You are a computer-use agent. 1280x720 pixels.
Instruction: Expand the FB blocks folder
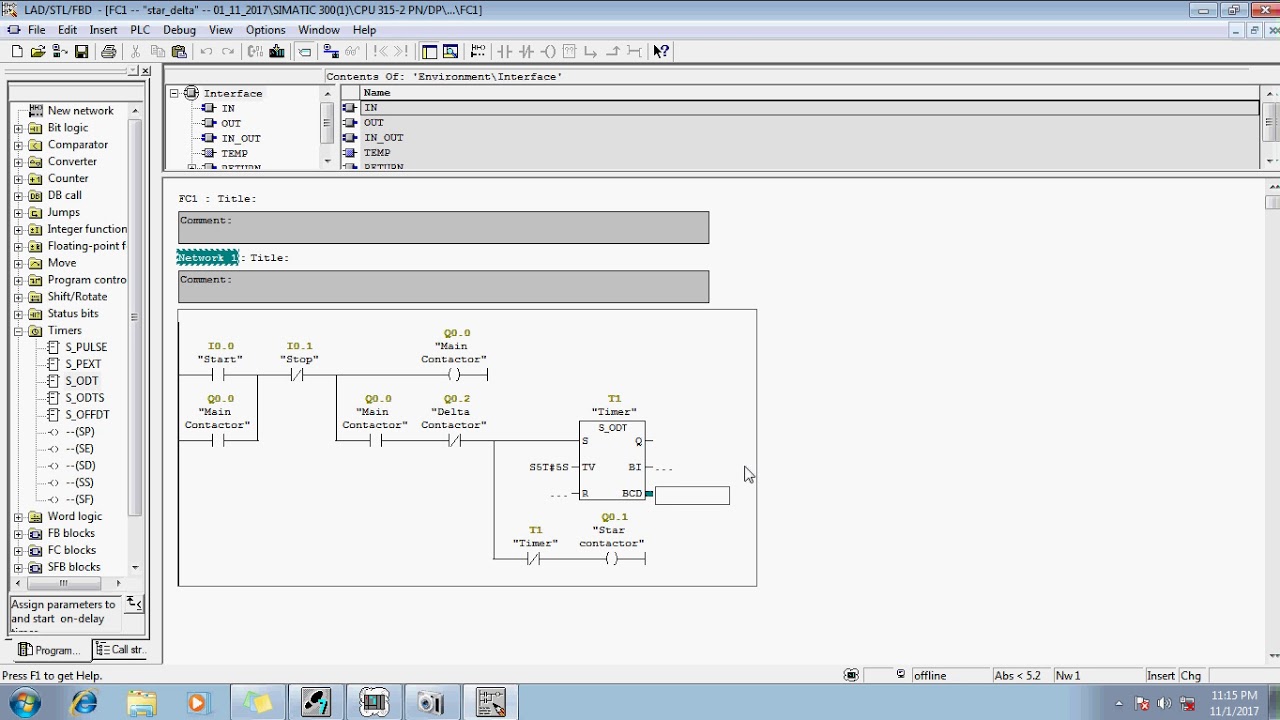click(x=18, y=534)
